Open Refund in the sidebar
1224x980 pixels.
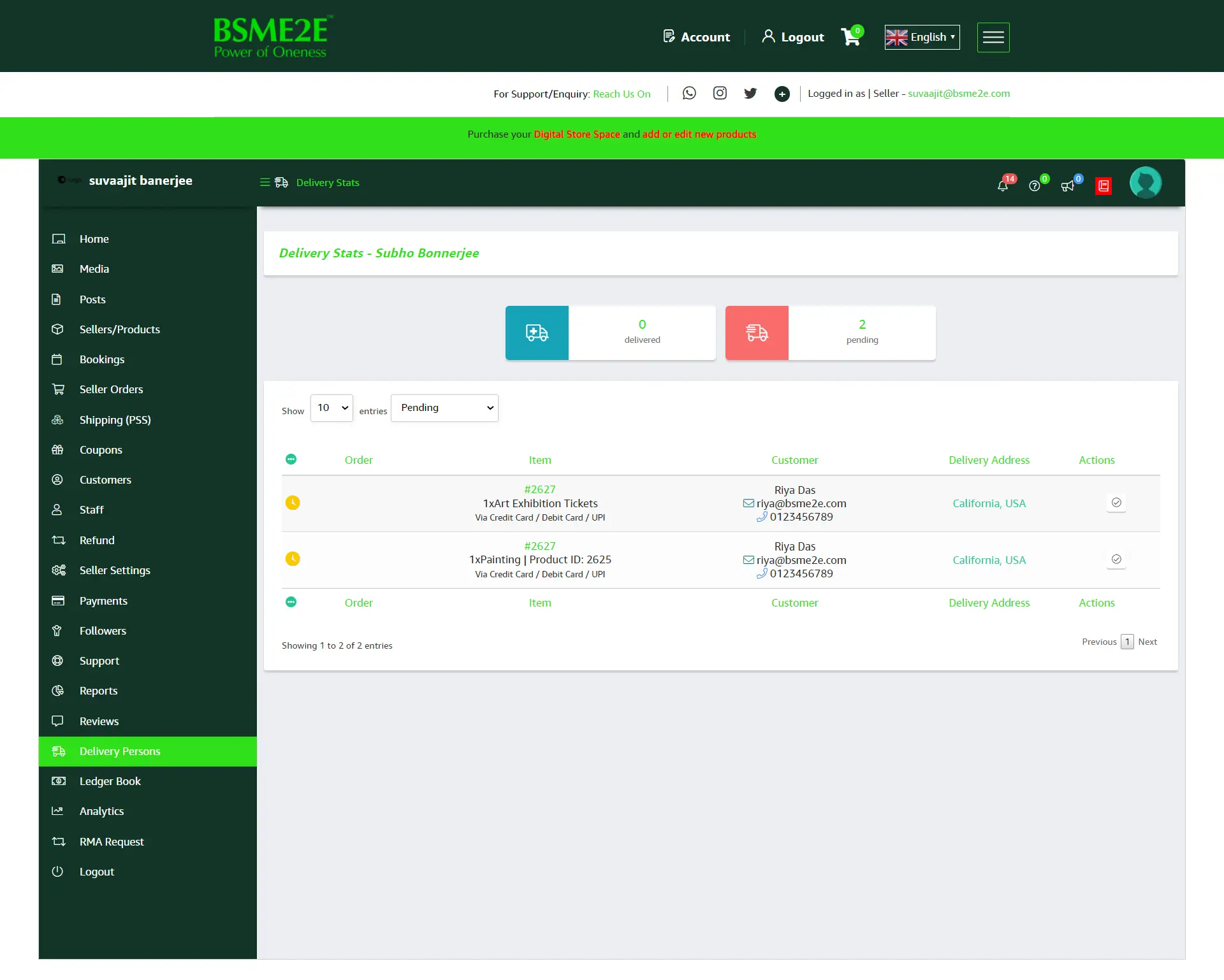pyautogui.click(x=148, y=540)
